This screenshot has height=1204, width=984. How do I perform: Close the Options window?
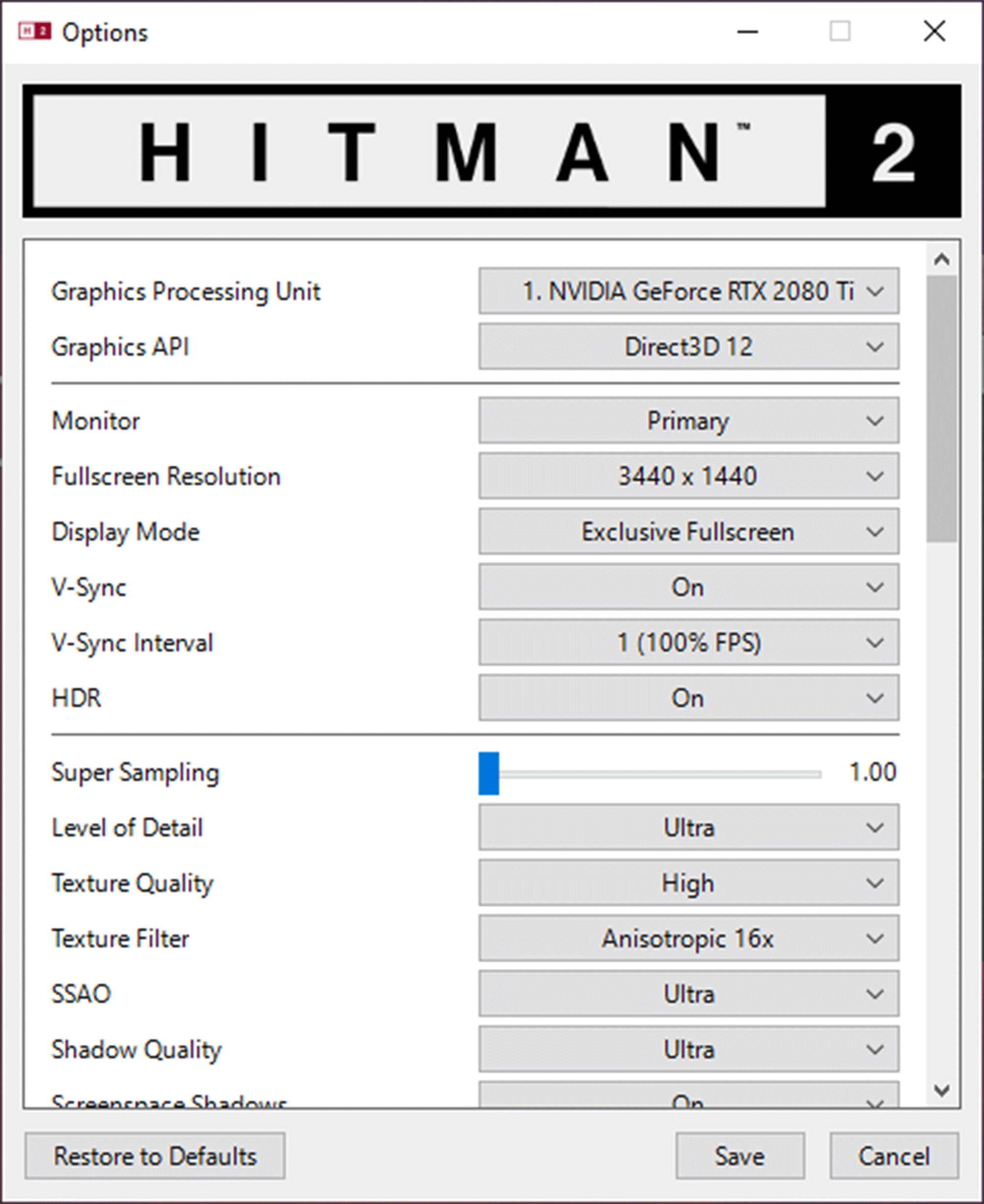[934, 32]
